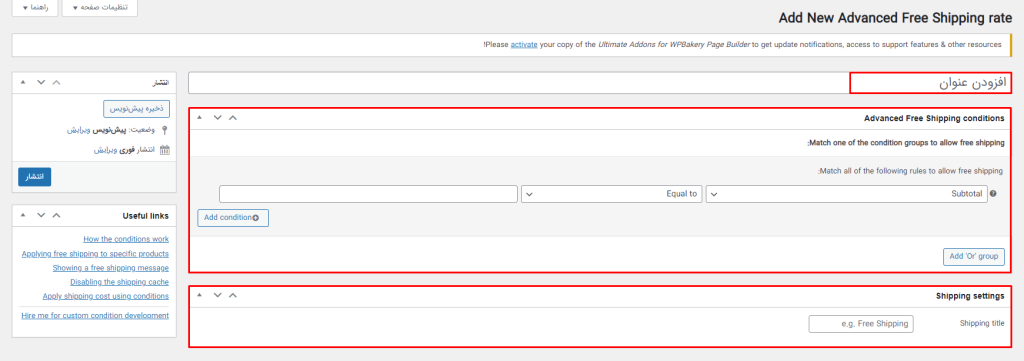
Task: Open Hire me for custom condition development link
Action: 95,316
